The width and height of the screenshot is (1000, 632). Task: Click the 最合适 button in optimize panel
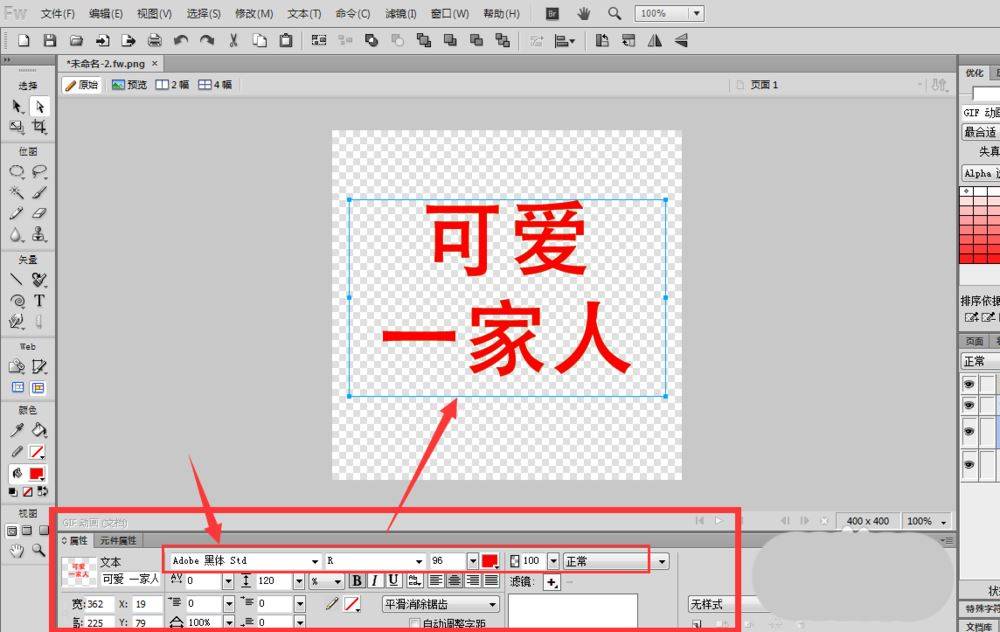tap(979, 132)
